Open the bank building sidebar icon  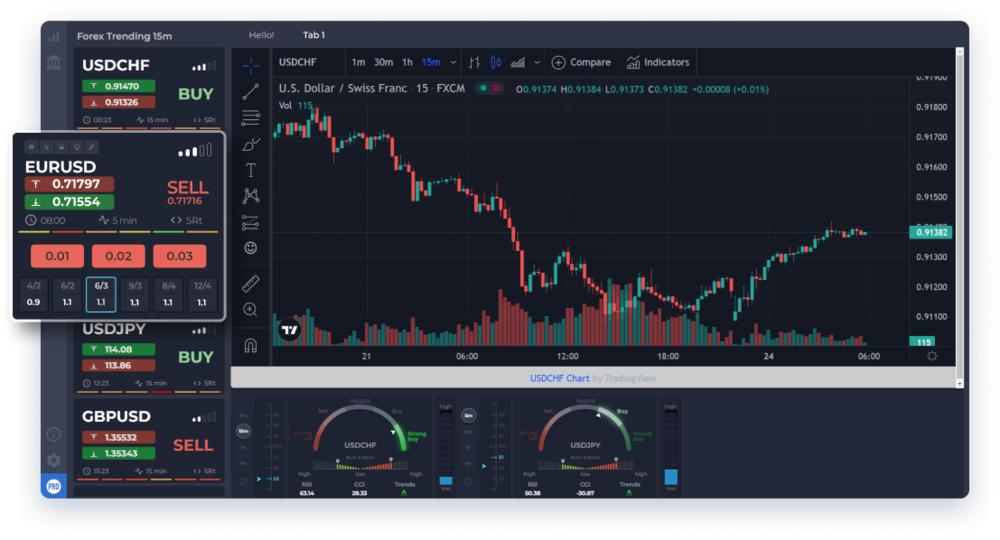(54, 62)
